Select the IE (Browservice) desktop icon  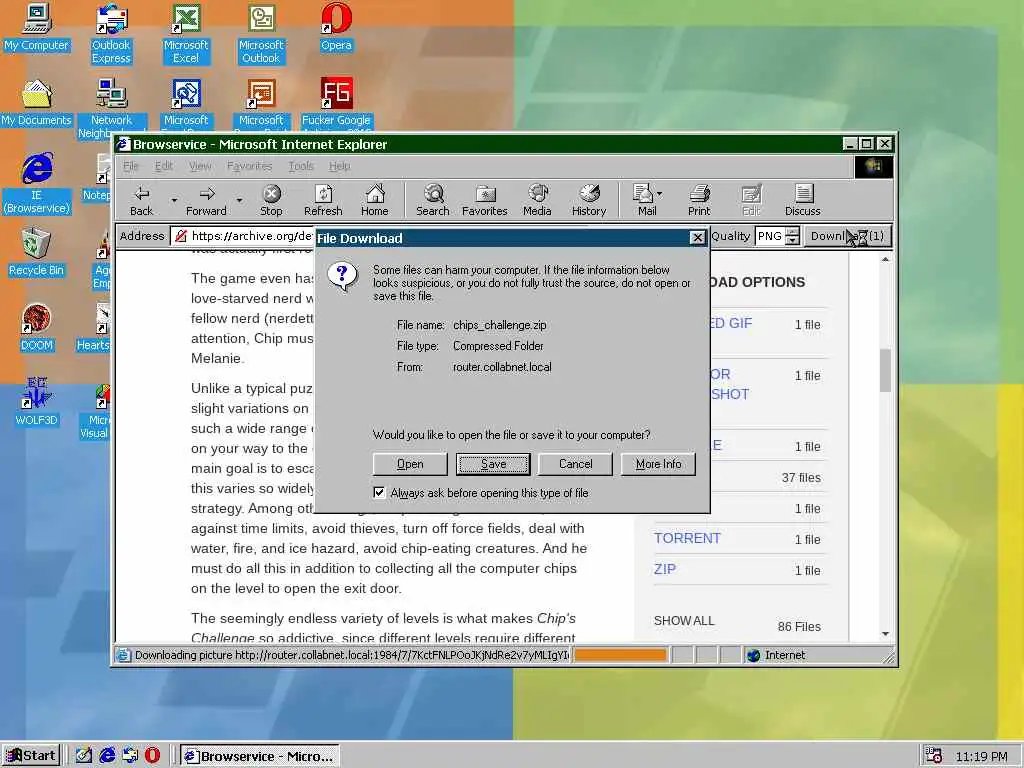coord(37,184)
